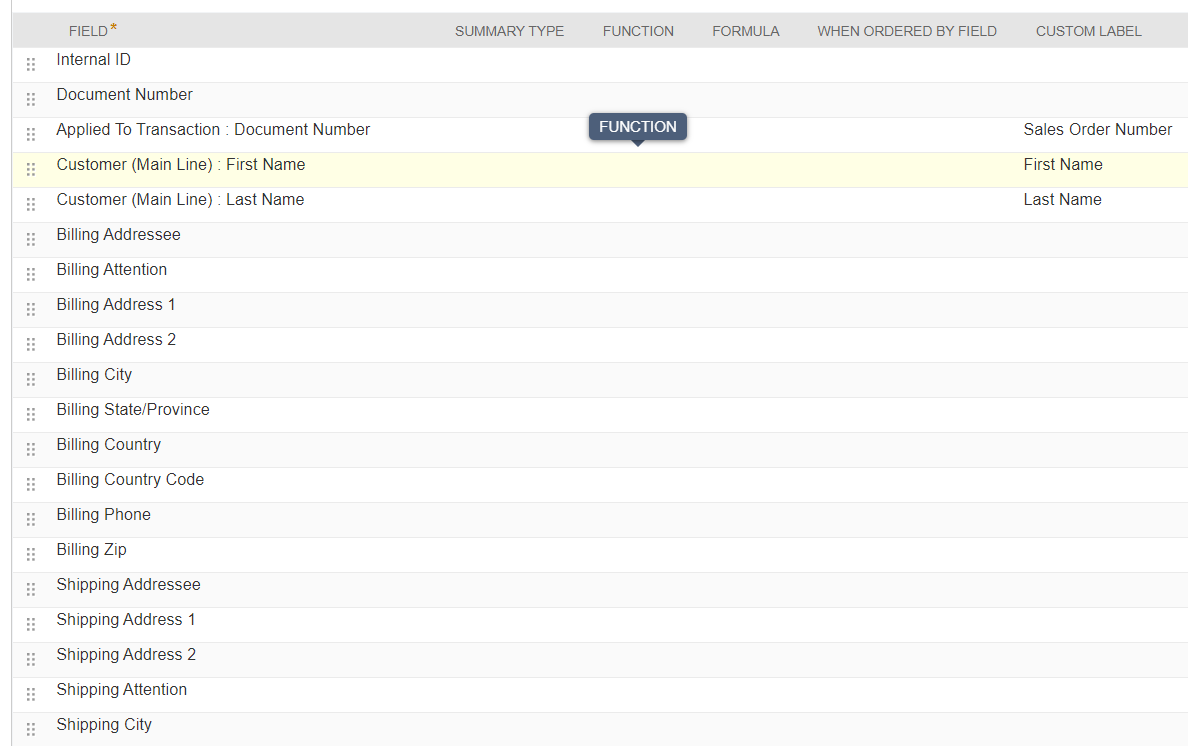Open Summary Type dropdown for Internal ID
The width and height of the screenshot is (1188, 746).
point(509,59)
